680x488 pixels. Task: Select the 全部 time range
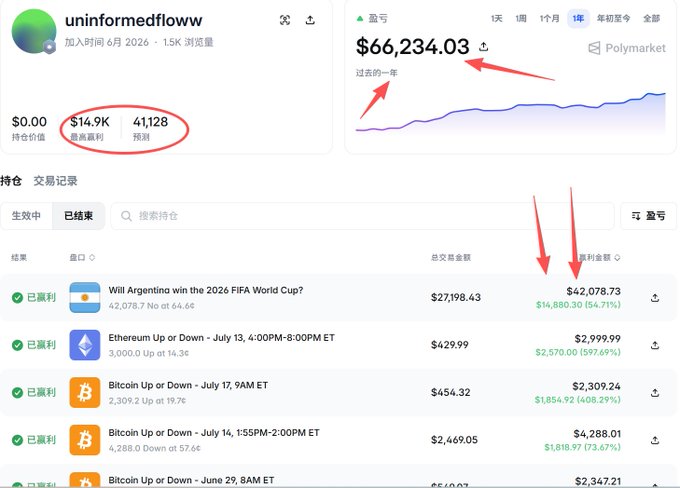651,19
